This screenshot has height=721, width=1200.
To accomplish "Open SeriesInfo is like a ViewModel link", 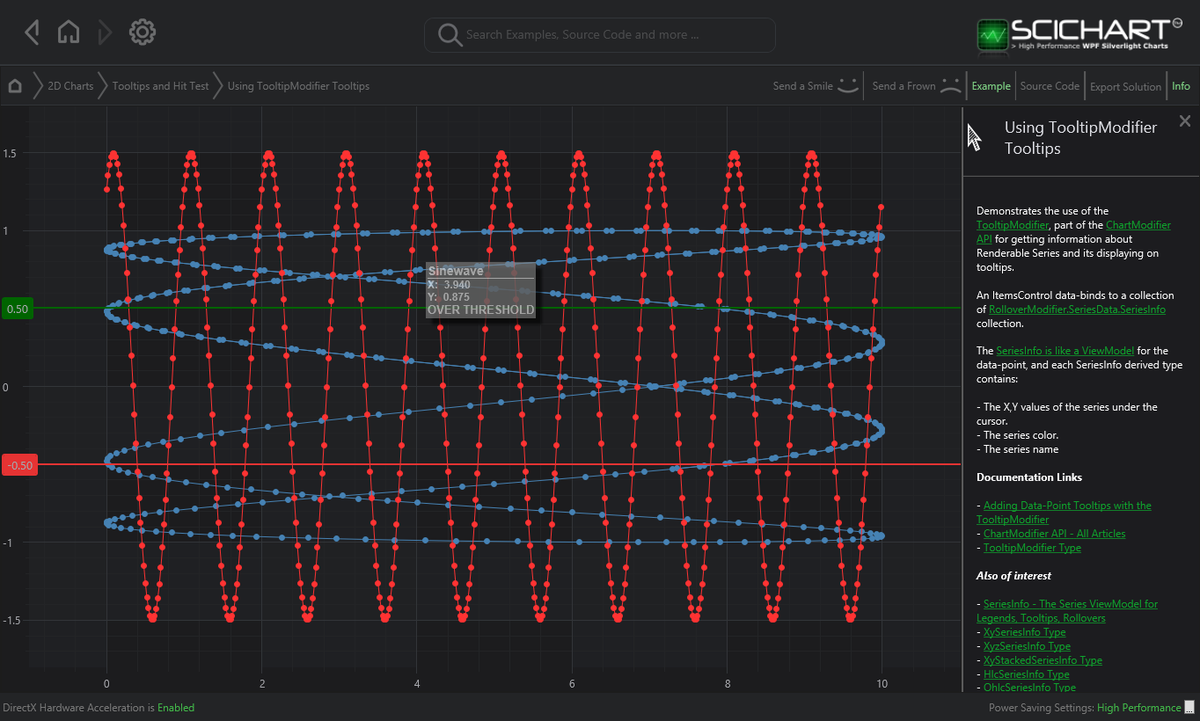I will pos(1063,350).
